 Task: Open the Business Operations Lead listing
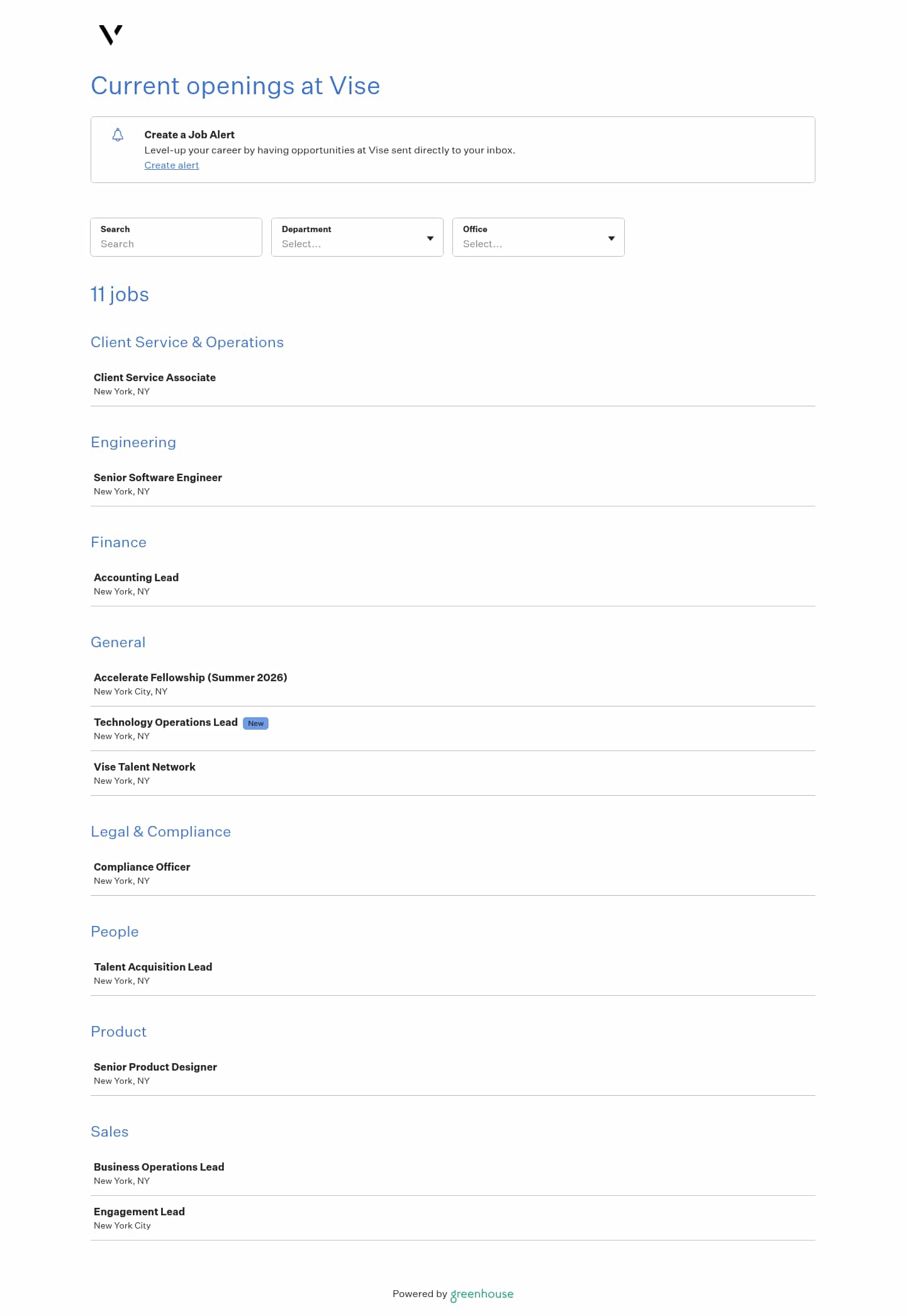159,1167
